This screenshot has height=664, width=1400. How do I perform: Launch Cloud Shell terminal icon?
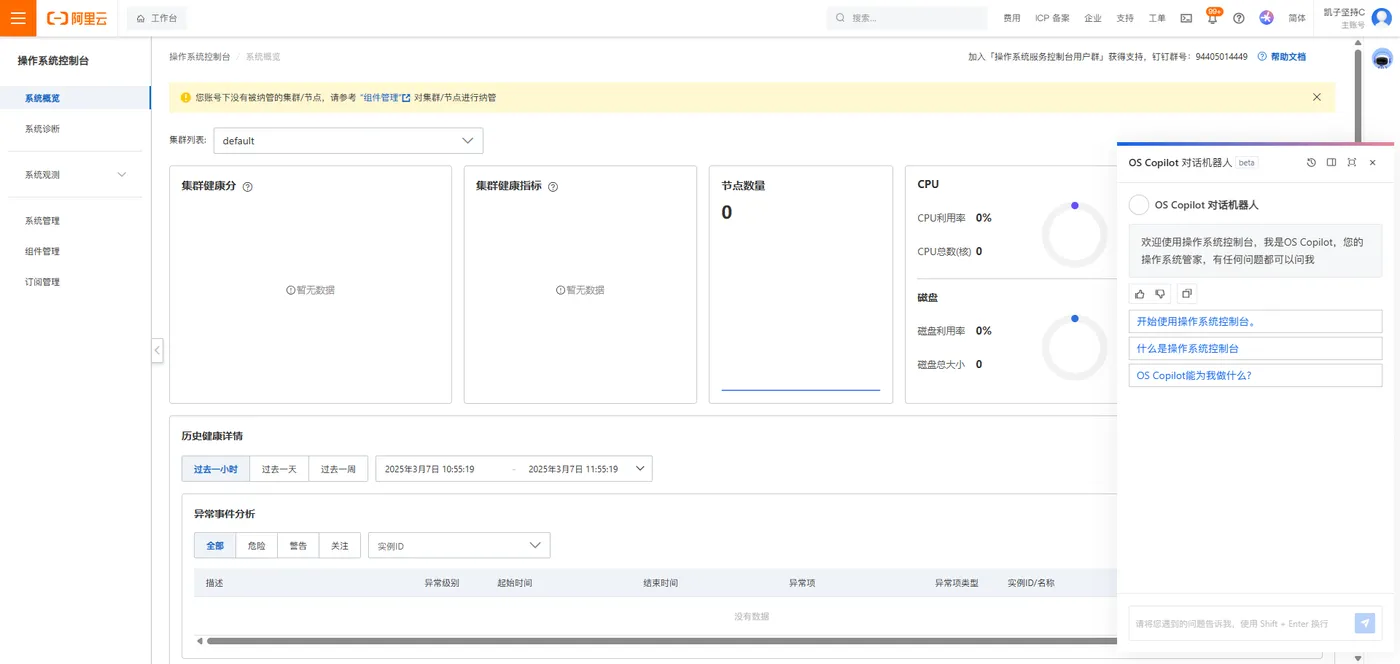1186,18
